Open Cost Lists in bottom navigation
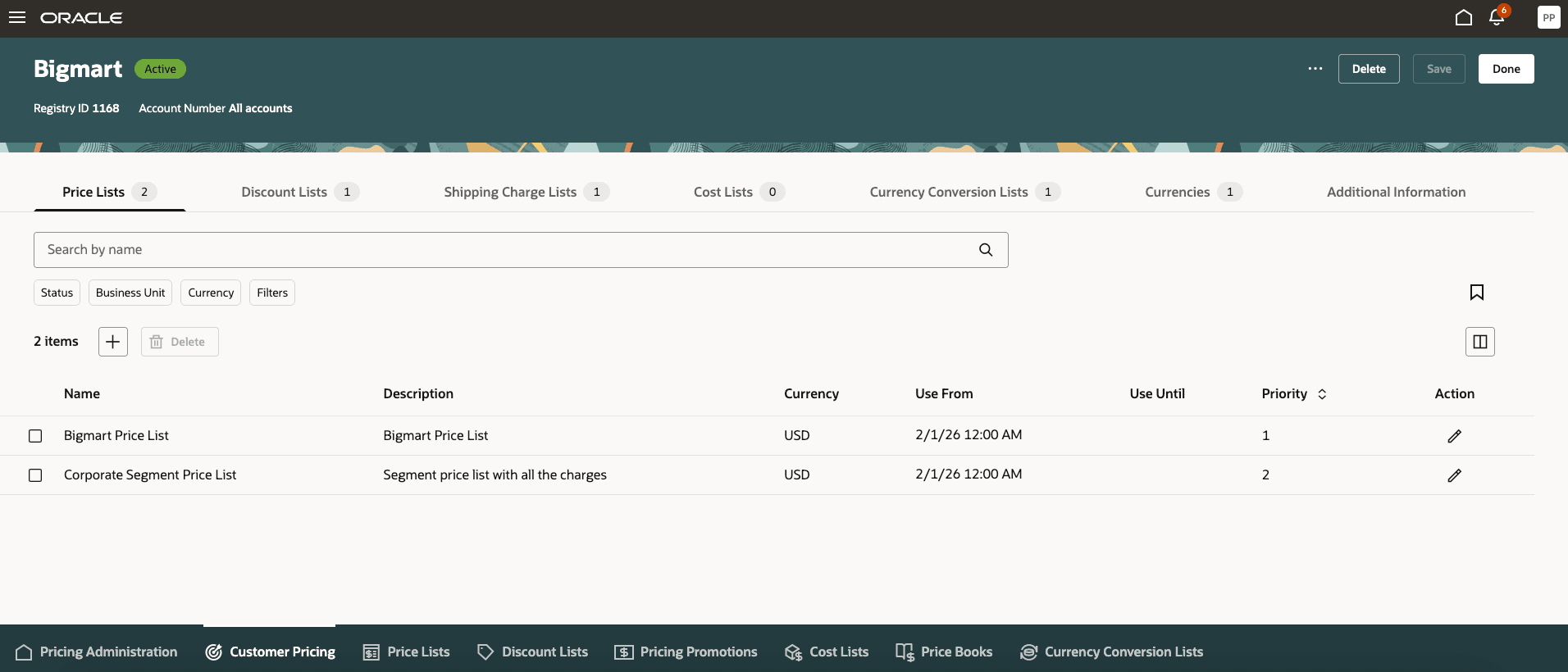 click(827, 652)
